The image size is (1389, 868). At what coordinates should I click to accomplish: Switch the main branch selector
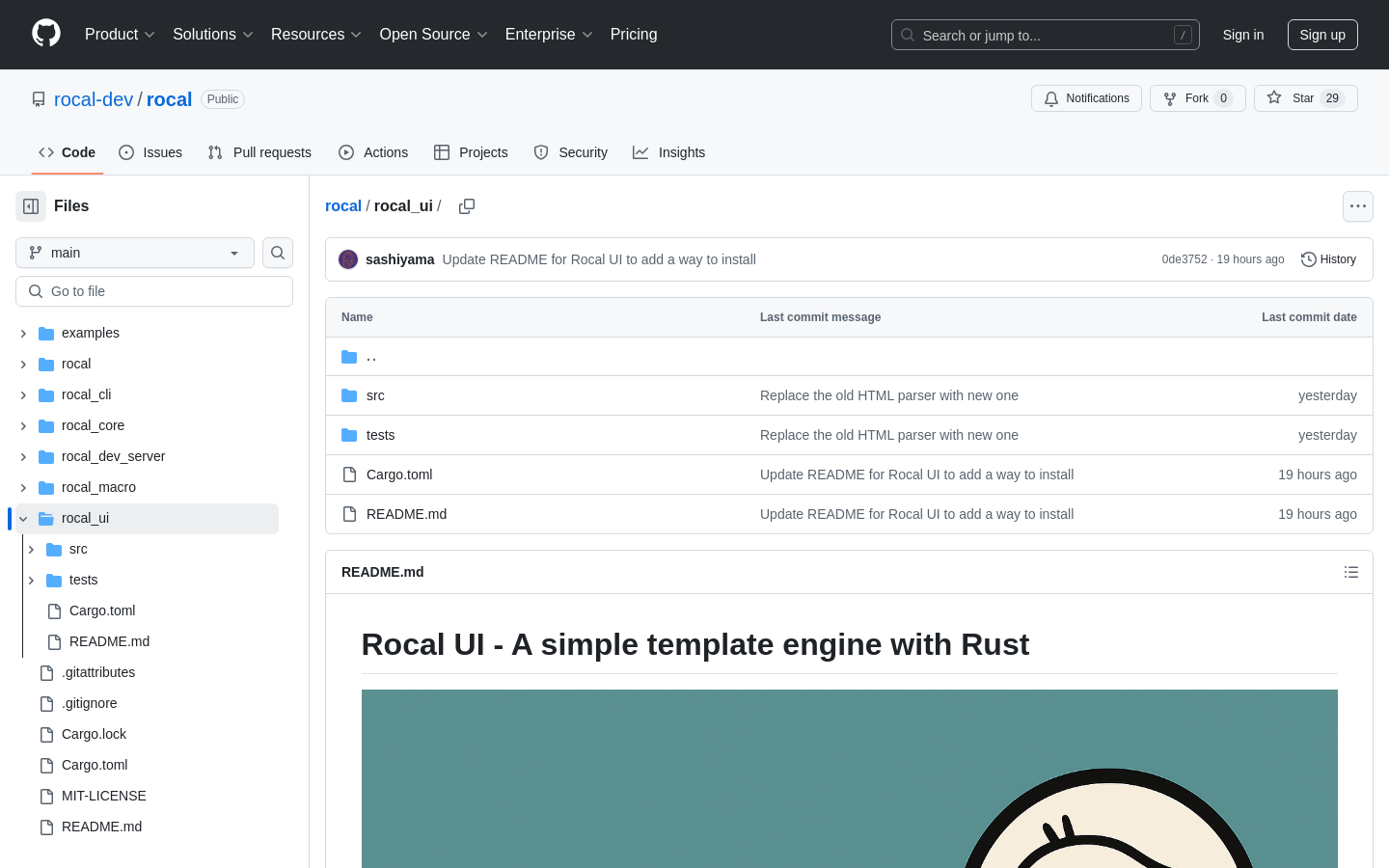(x=135, y=253)
